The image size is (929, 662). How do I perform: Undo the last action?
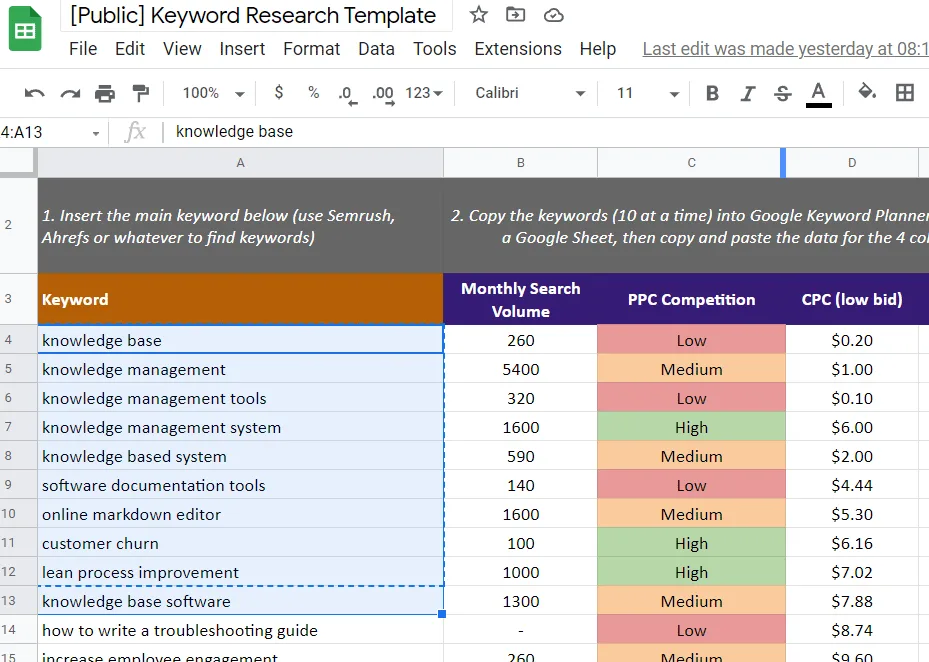34,93
